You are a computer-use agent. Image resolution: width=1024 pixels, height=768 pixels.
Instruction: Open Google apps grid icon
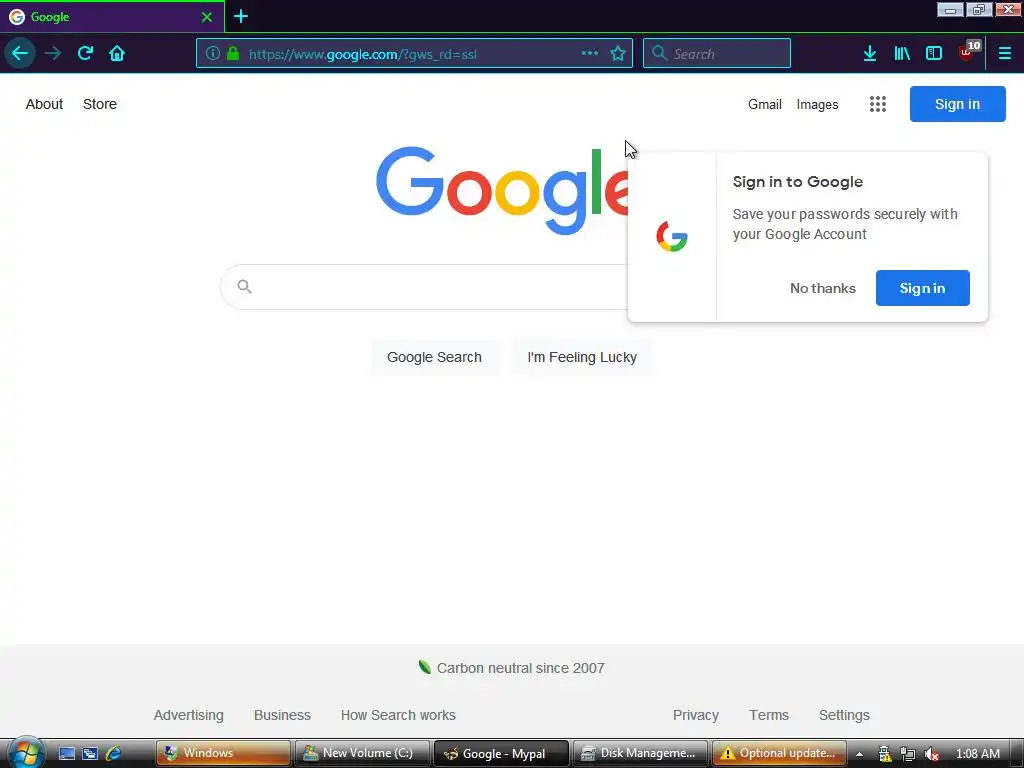pyautogui.click(x=878, y=104)
